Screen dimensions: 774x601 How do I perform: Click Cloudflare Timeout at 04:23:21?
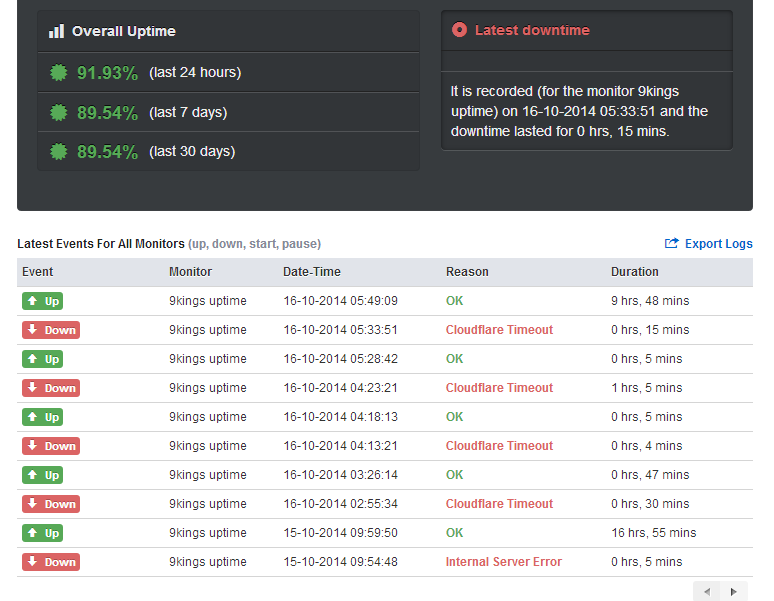point(499,388)
